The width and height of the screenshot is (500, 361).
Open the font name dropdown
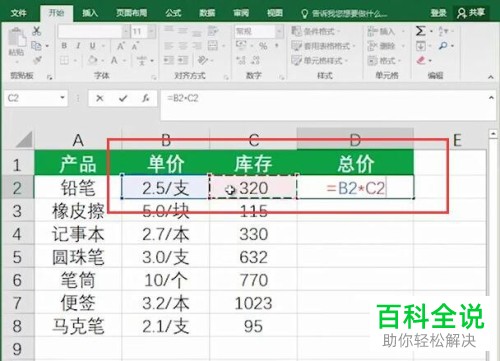(126, 32)
